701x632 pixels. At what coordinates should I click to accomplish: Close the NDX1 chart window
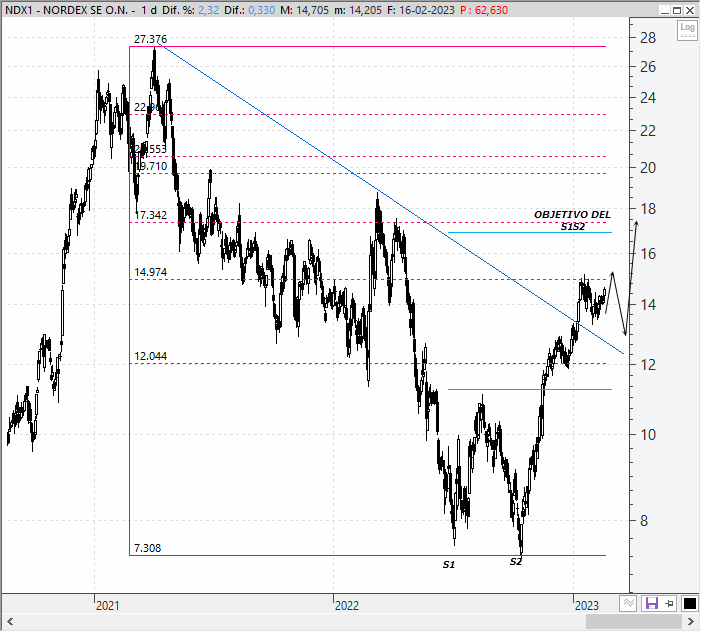click(690, 10)
